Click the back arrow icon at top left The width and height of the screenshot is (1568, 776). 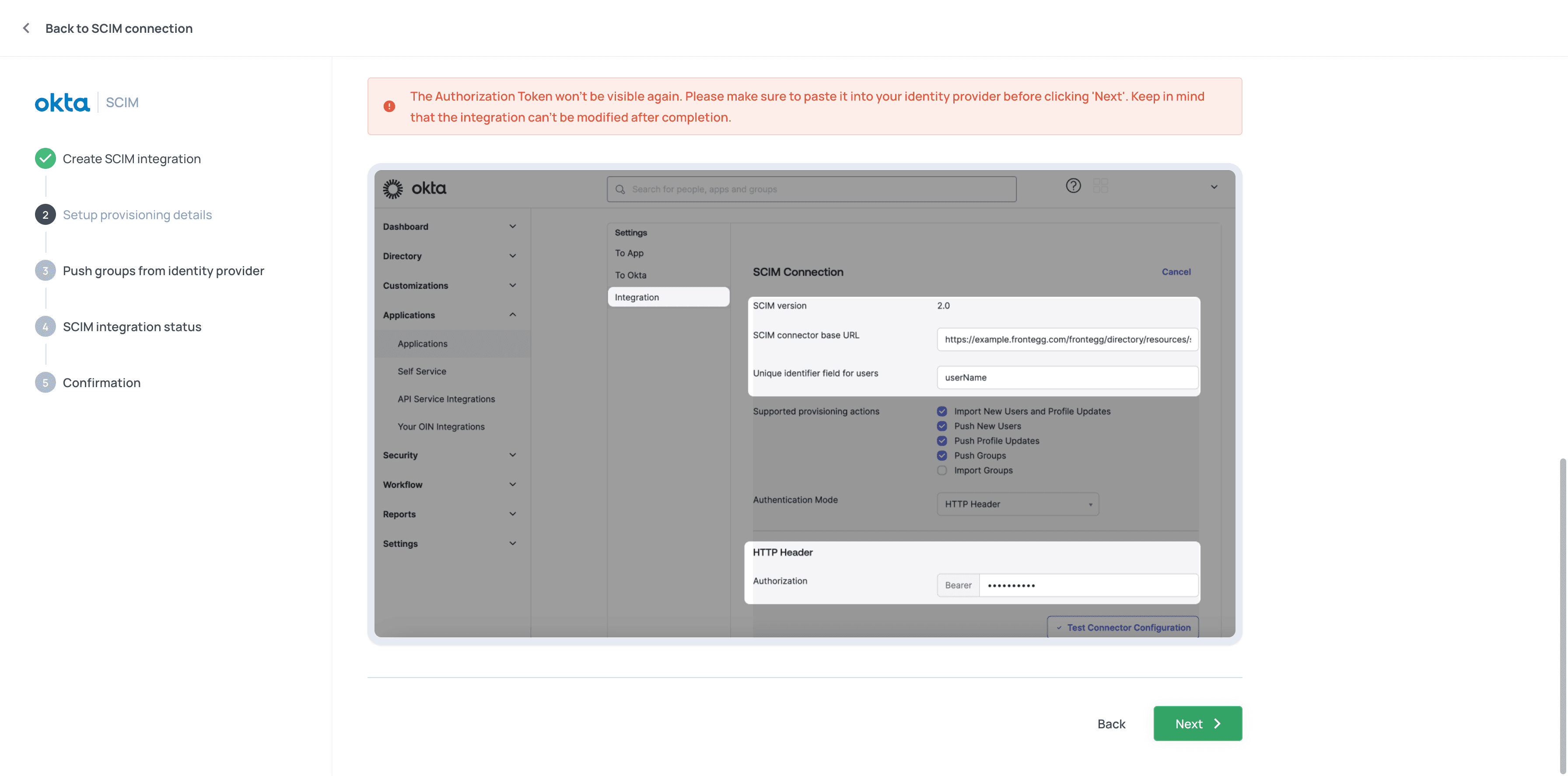tap(26, 28)
